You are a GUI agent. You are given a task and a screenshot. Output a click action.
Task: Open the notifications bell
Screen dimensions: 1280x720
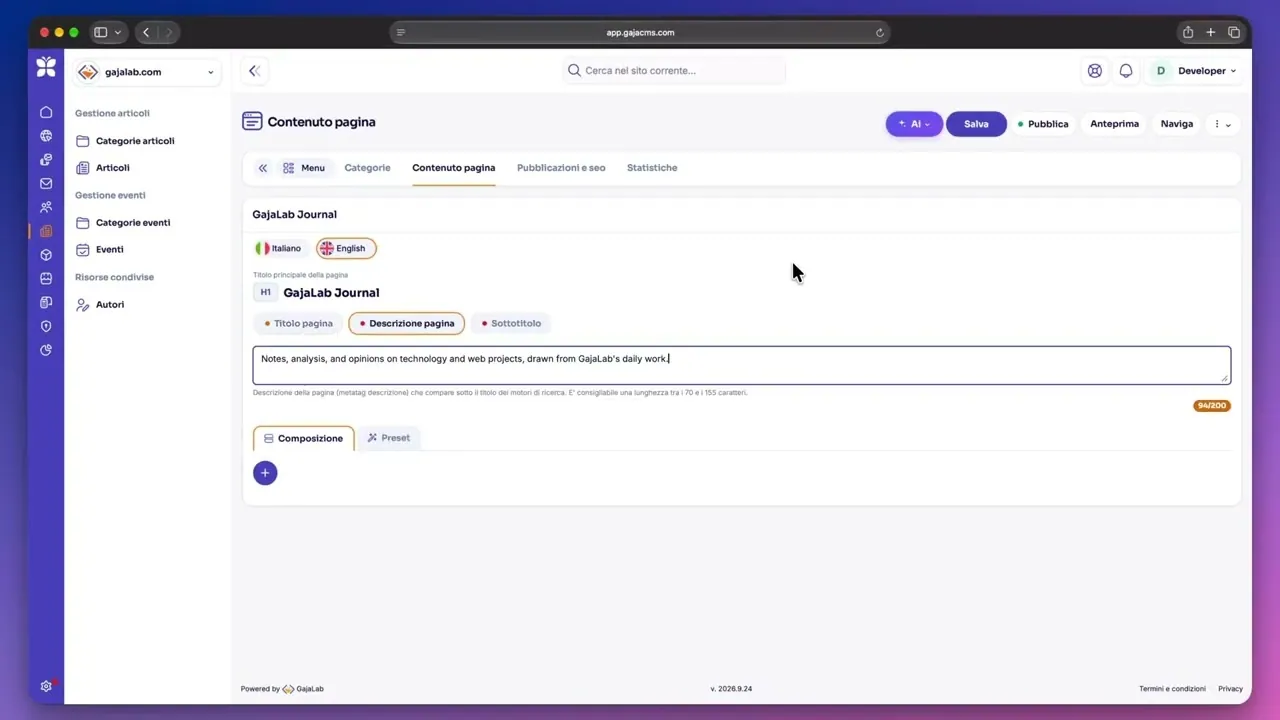point(1126,71)
